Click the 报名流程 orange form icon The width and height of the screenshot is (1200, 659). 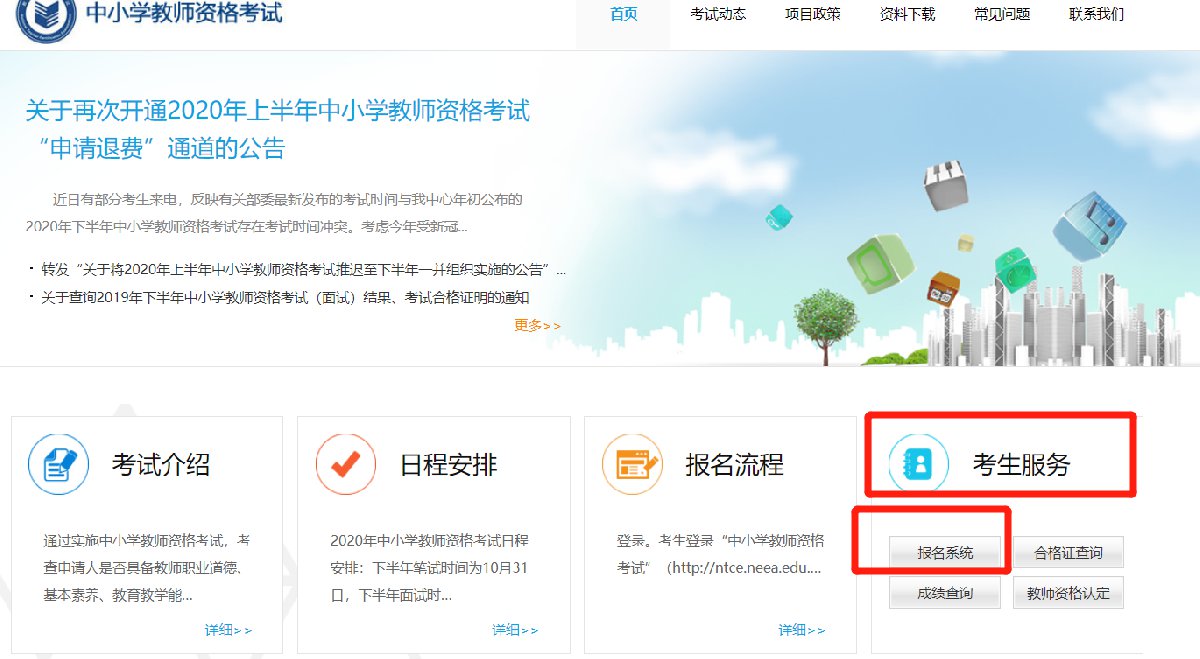pos(632,465)
